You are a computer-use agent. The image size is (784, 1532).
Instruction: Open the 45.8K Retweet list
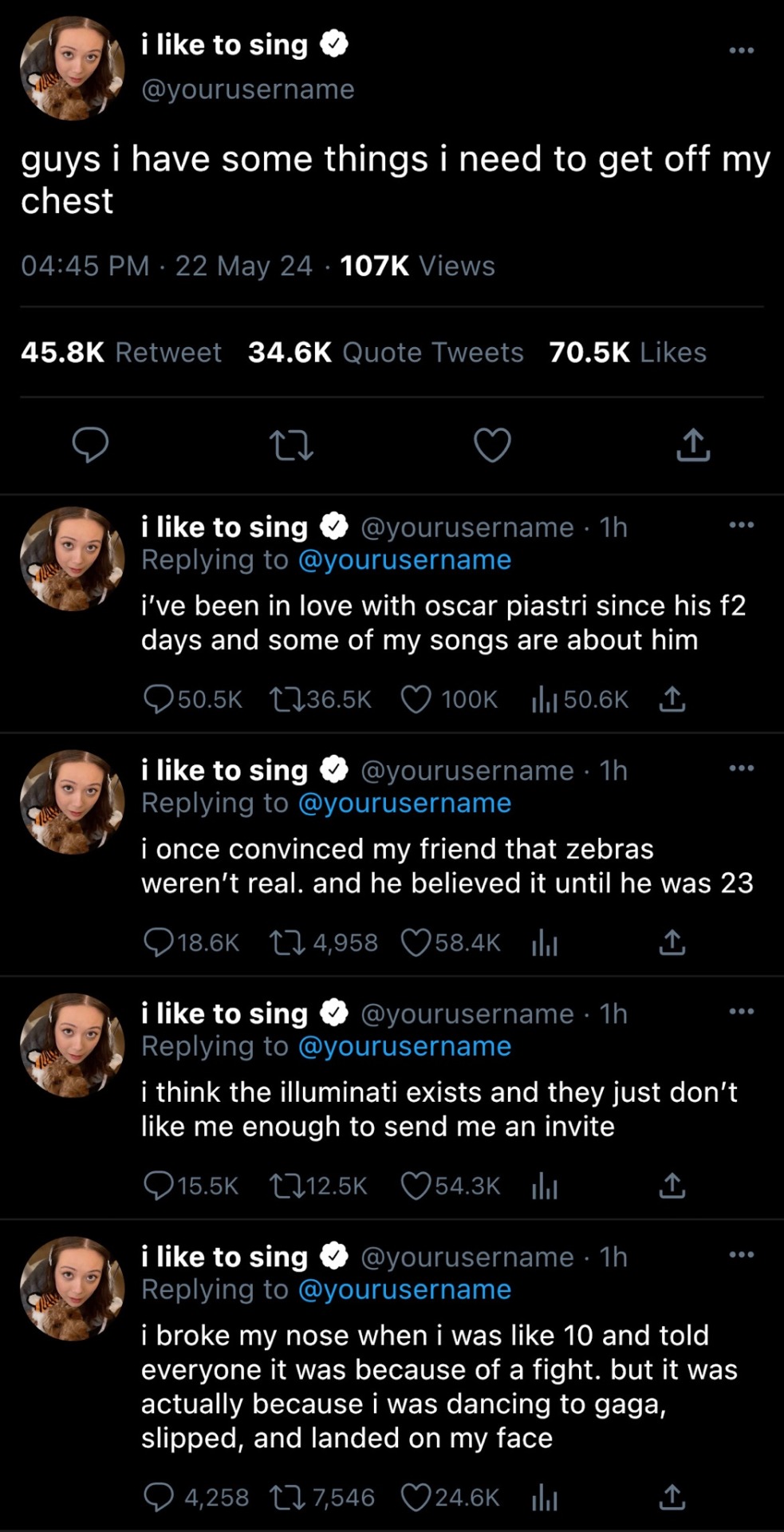121,353
